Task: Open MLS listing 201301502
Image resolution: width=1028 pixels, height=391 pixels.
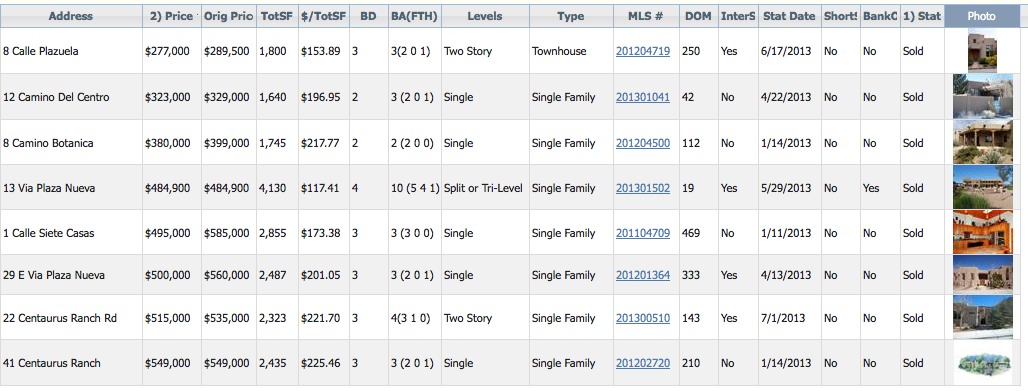Action: (642, 188)
